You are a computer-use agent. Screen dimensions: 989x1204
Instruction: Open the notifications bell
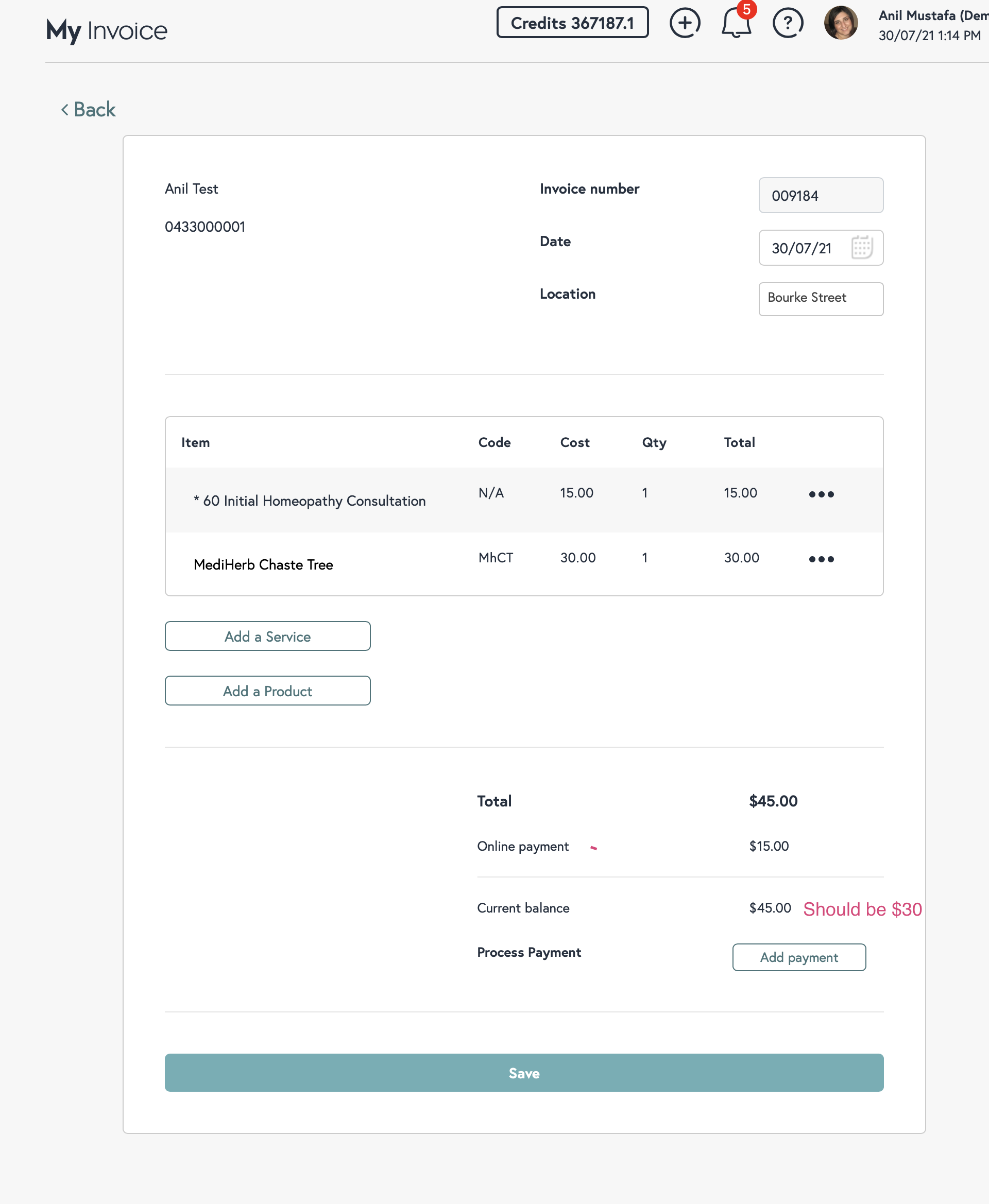pyautogui.click(x=736, y=24)
